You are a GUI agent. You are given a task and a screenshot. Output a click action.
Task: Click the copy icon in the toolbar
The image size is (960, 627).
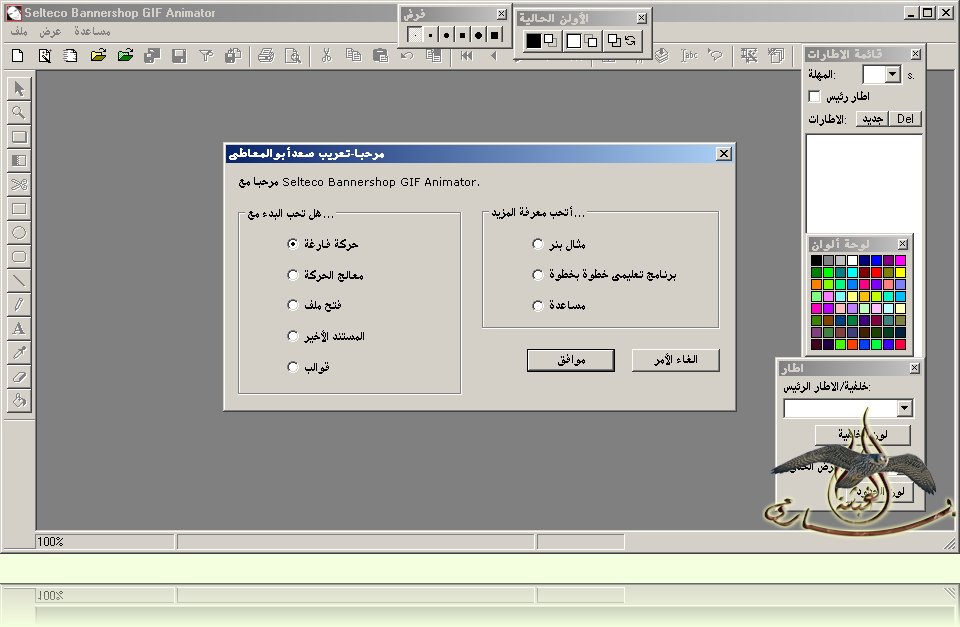[353, 56]
